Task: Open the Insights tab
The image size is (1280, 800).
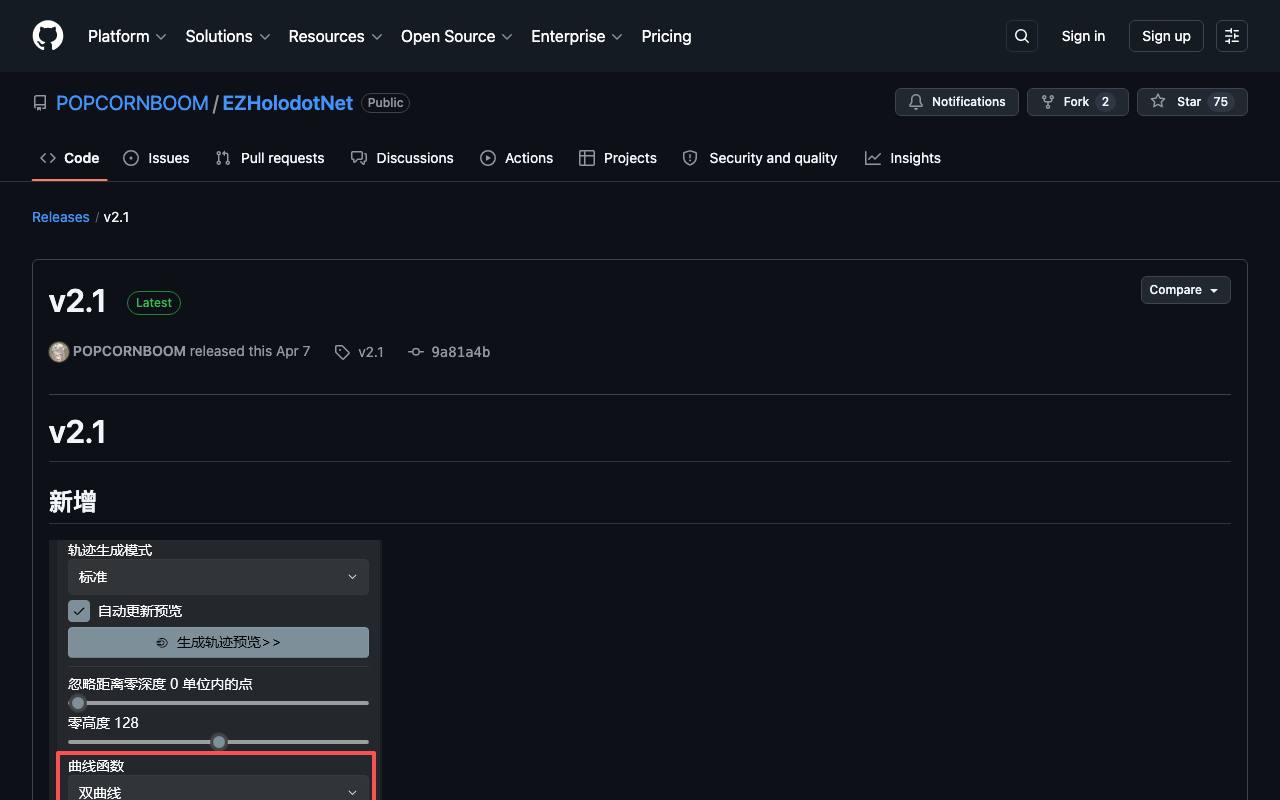Action: click(903, 158)
